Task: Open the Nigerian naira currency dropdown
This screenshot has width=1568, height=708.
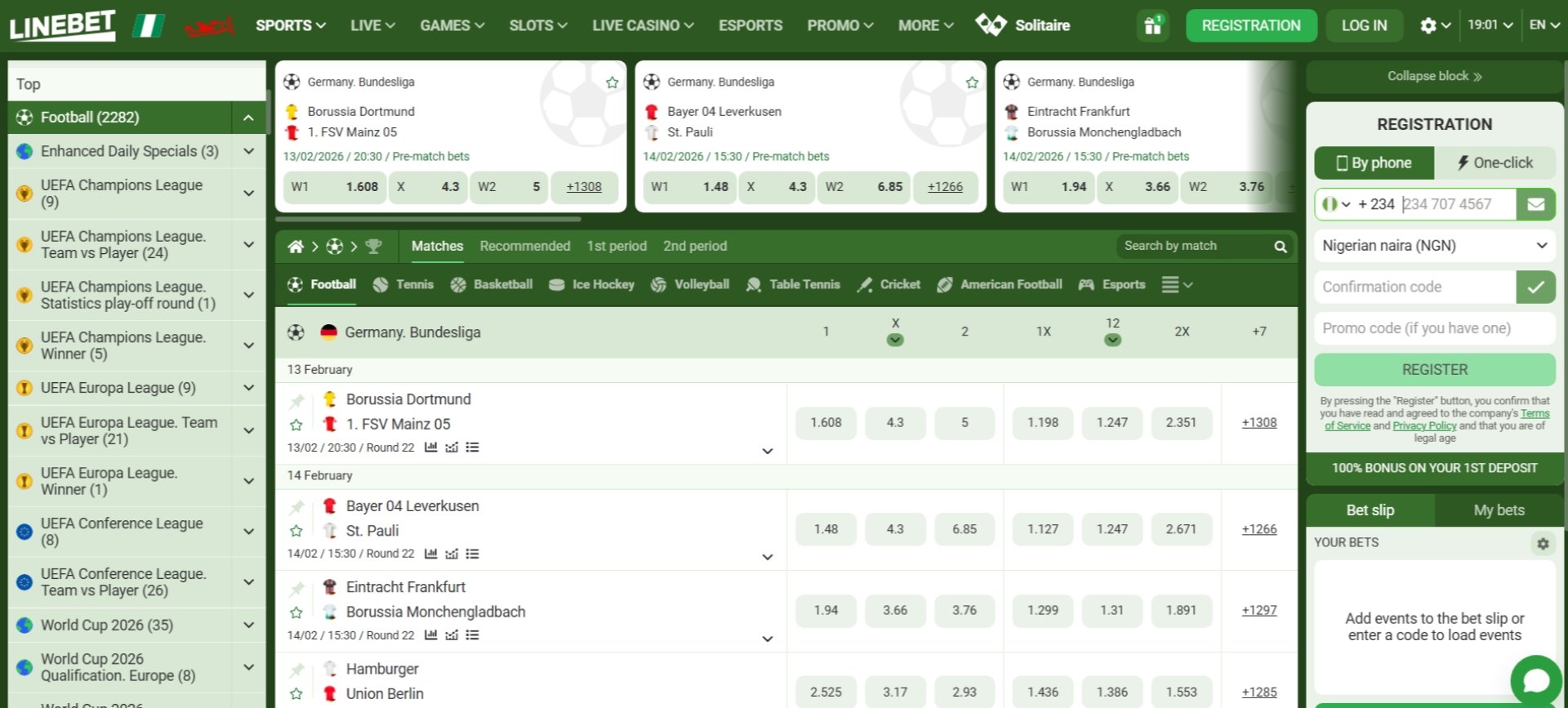Action: [x=1434, y=246]
